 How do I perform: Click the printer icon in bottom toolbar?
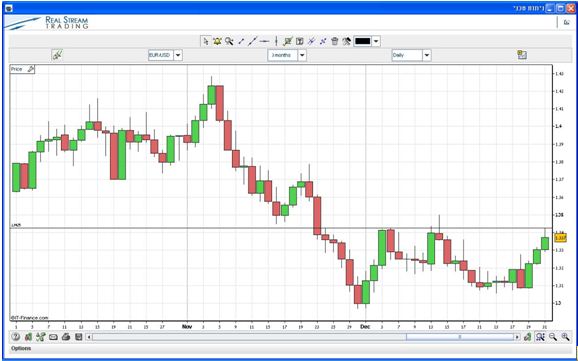[66, 337]
